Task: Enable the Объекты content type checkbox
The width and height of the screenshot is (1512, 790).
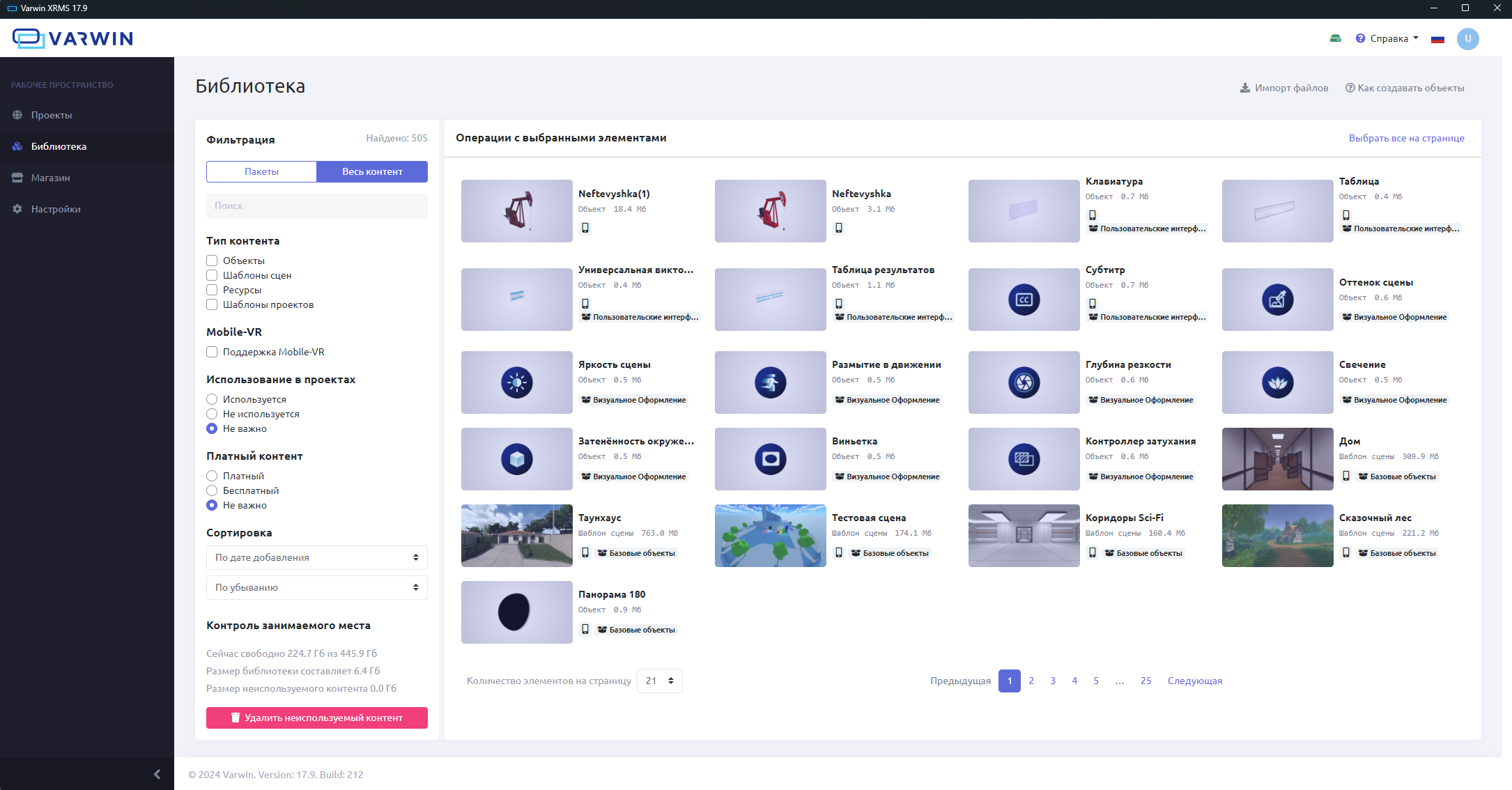Action: click(212, 261)
